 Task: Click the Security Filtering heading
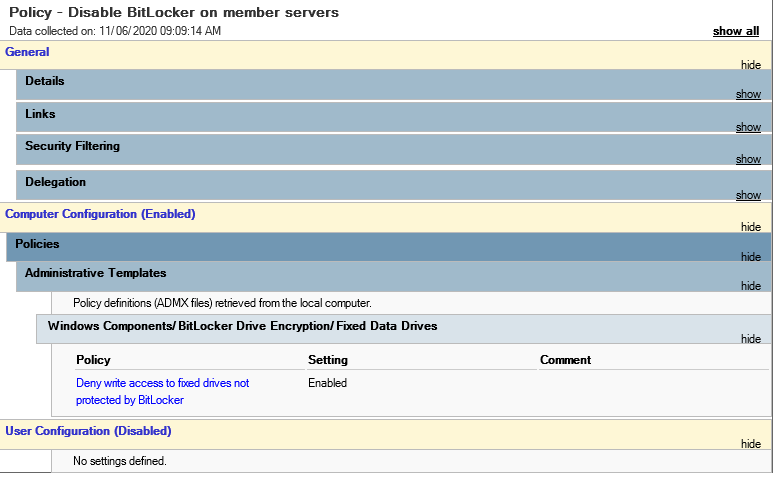tap(73, 146)
